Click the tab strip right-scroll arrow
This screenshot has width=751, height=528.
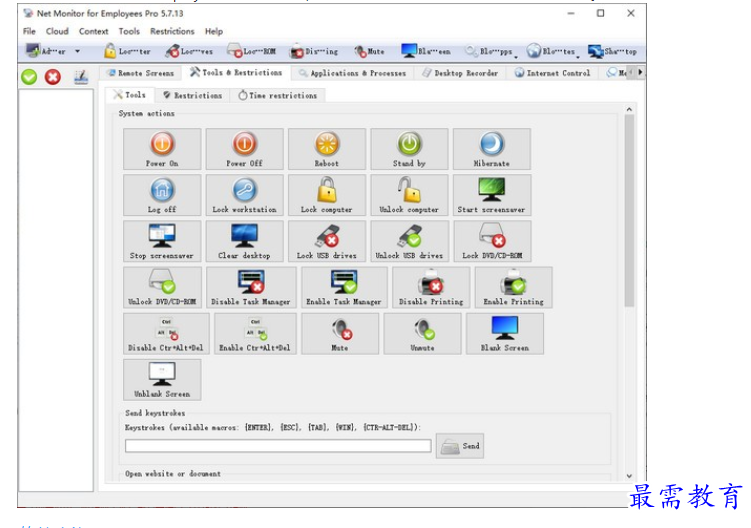tap(640, 72)
